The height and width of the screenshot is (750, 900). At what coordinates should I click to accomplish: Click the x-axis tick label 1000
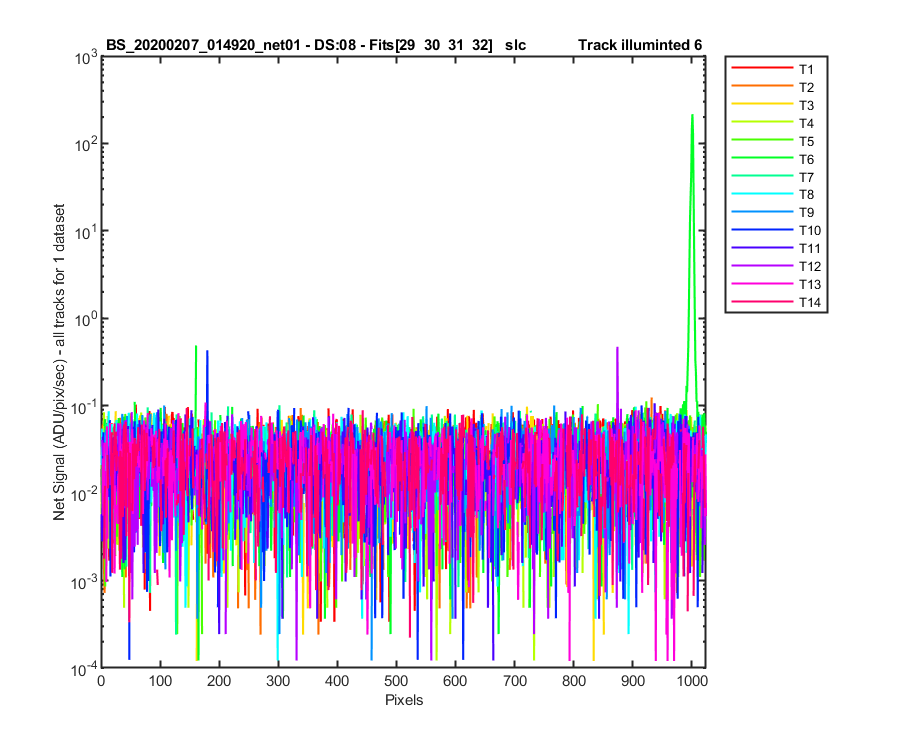[x=692, y=681]
